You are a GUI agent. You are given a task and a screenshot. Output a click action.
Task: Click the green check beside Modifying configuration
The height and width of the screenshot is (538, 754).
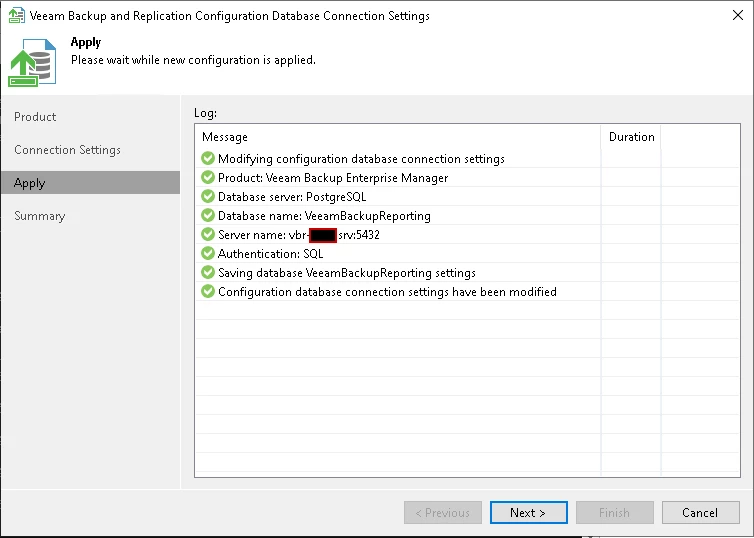coord(208,159)
